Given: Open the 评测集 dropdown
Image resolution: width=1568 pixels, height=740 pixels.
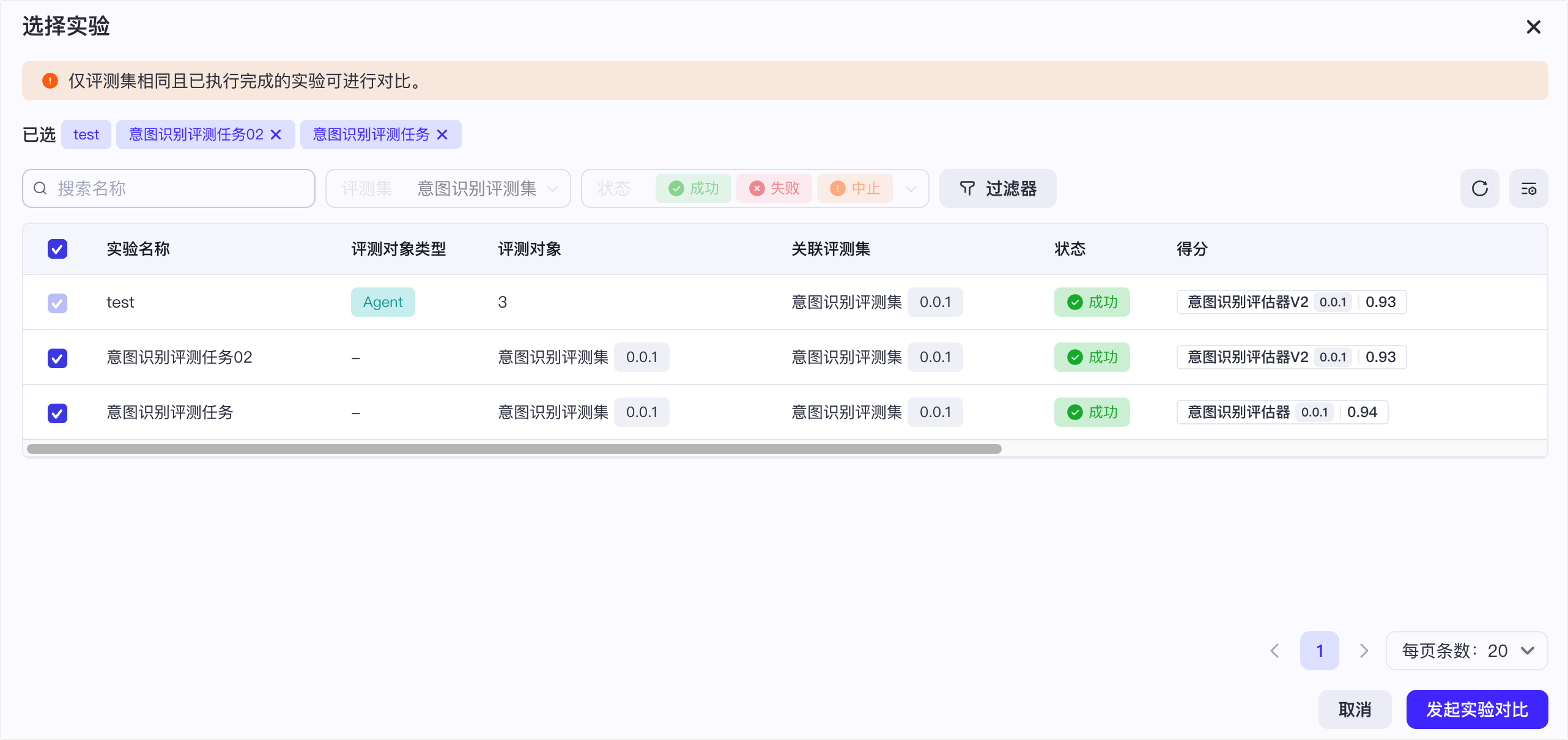Looking at the screenshot, I should (448, 188).
